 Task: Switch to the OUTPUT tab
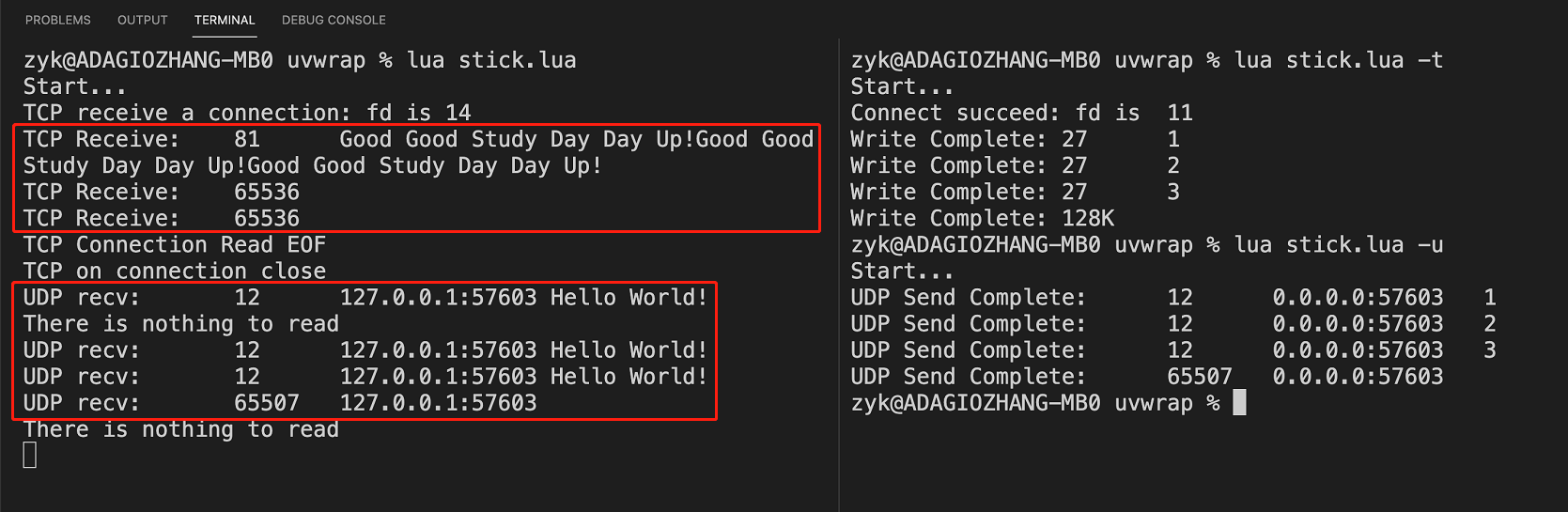pos(142,20)
